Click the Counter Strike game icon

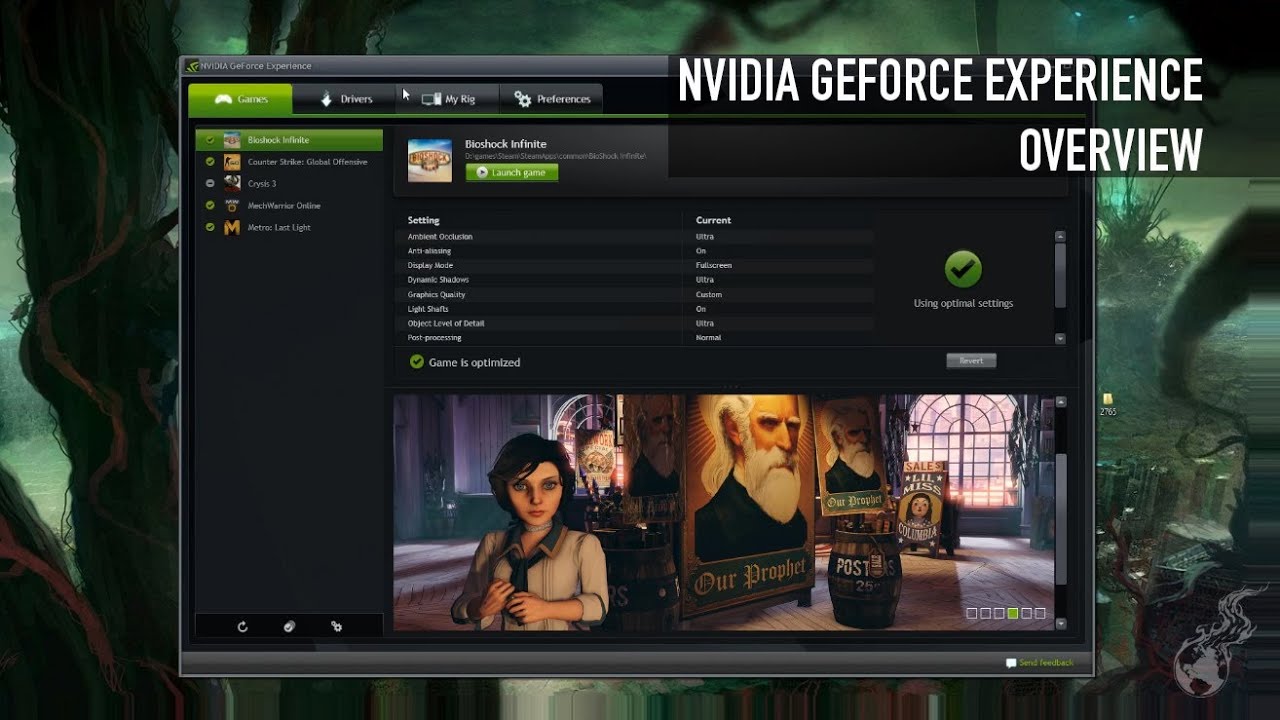(x=232, y=162)
